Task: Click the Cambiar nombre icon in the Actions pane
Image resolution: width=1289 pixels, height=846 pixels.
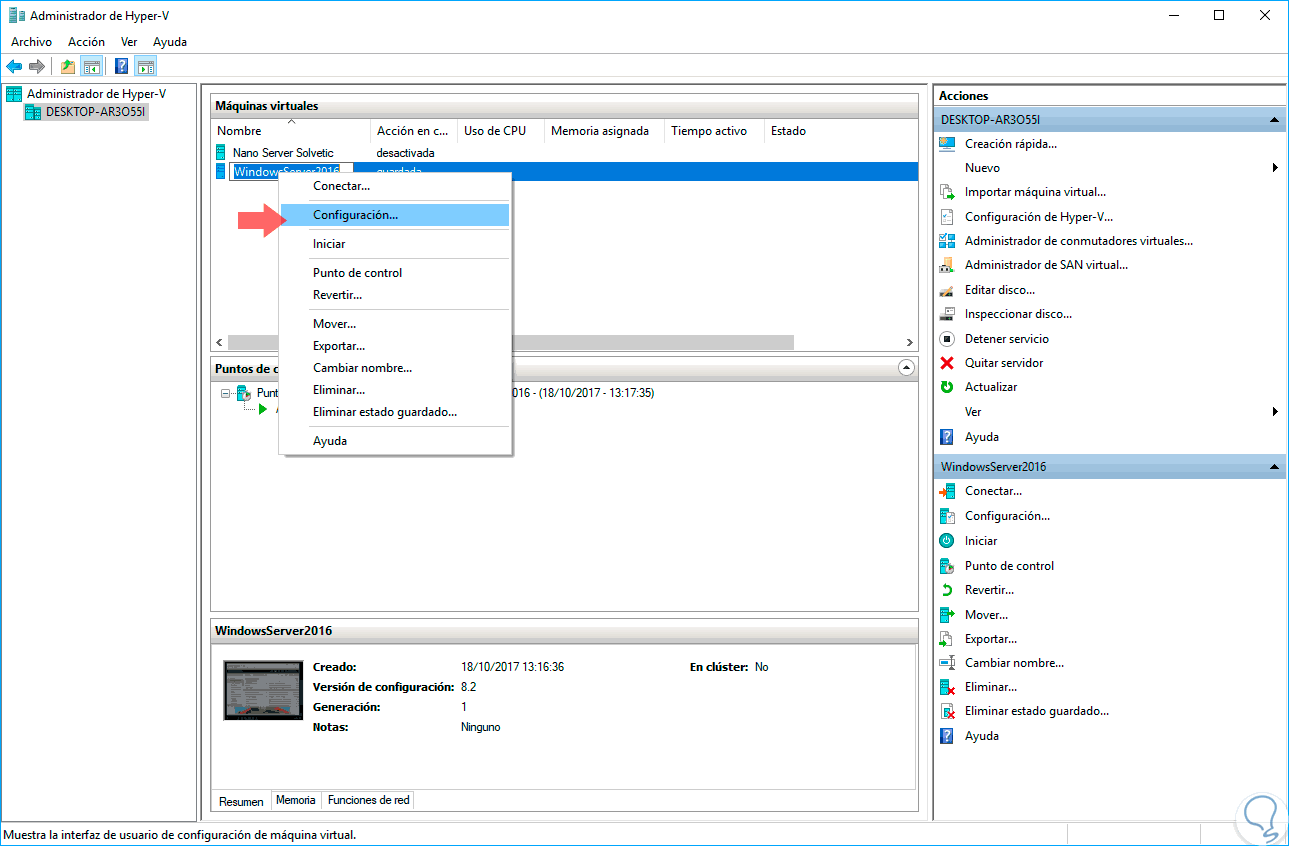Action: 947,663
